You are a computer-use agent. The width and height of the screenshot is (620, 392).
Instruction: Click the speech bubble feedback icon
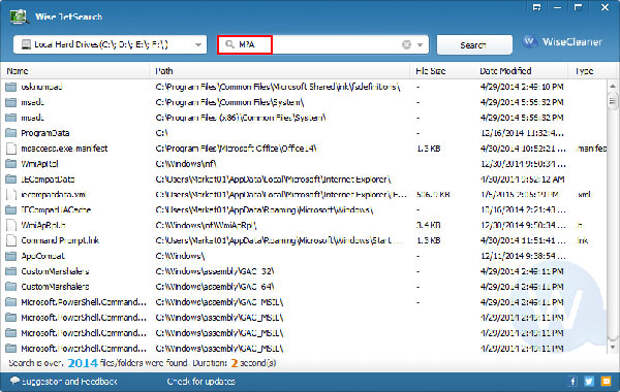tap(15, 381)
